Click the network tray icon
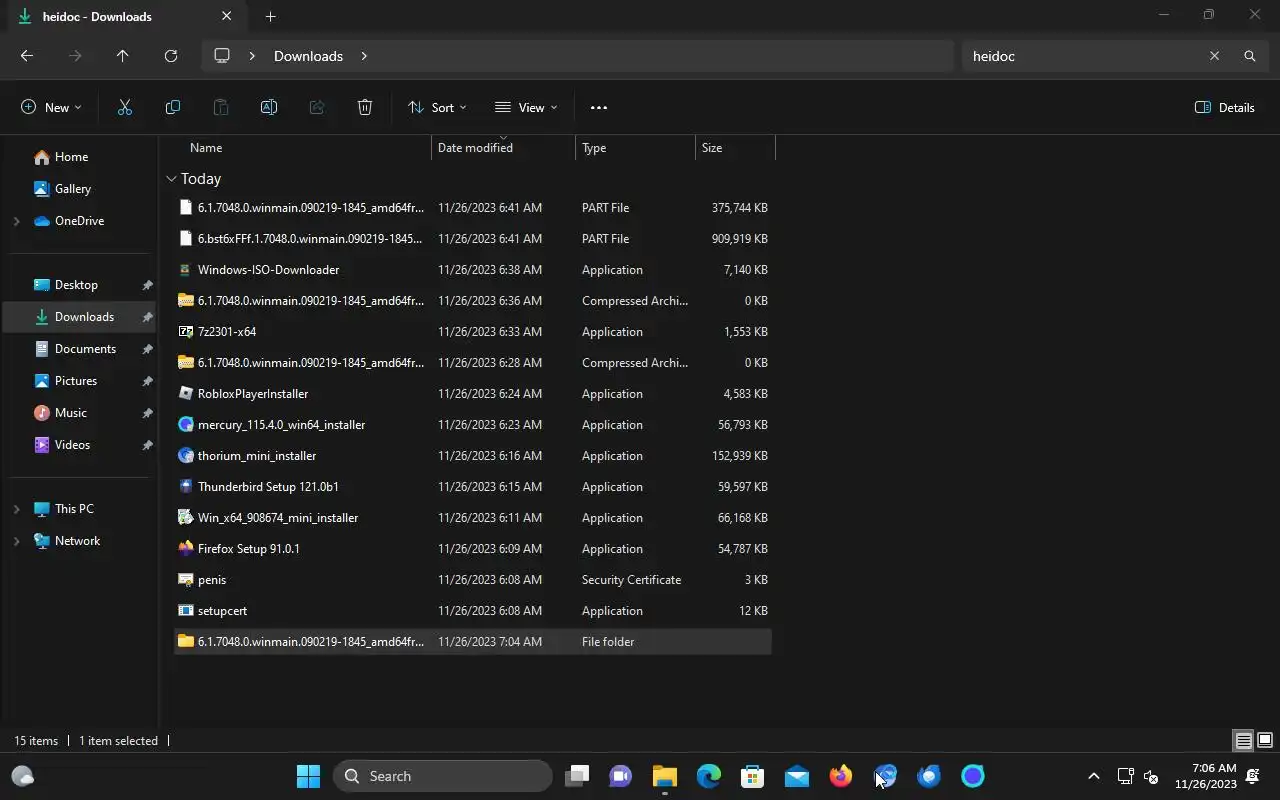The image size is (1280, 800). coord(1125,776)
